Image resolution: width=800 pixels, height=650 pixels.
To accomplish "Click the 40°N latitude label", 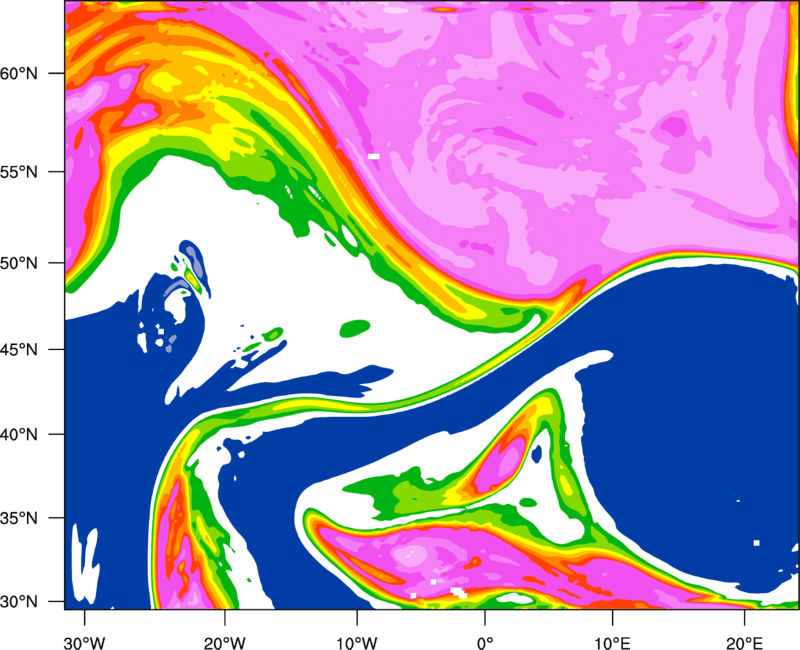I will [19, 435].
